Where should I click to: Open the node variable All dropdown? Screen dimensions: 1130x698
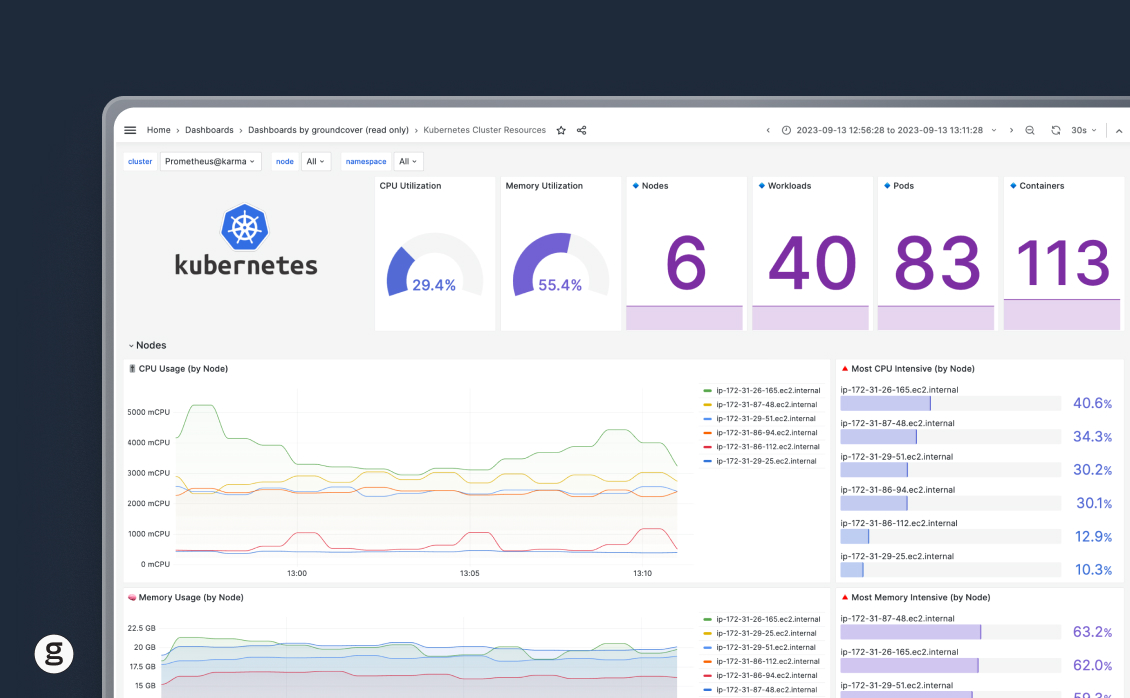click(x=314, y=161)
